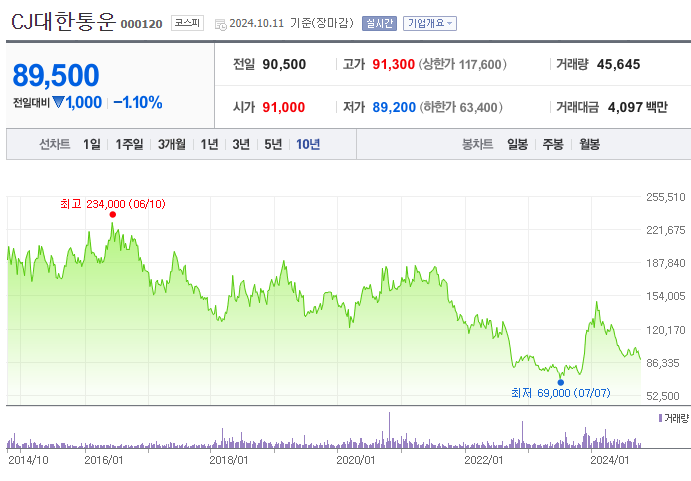
Task: Click the 저가 value 89,200
Action: point(394,107)
